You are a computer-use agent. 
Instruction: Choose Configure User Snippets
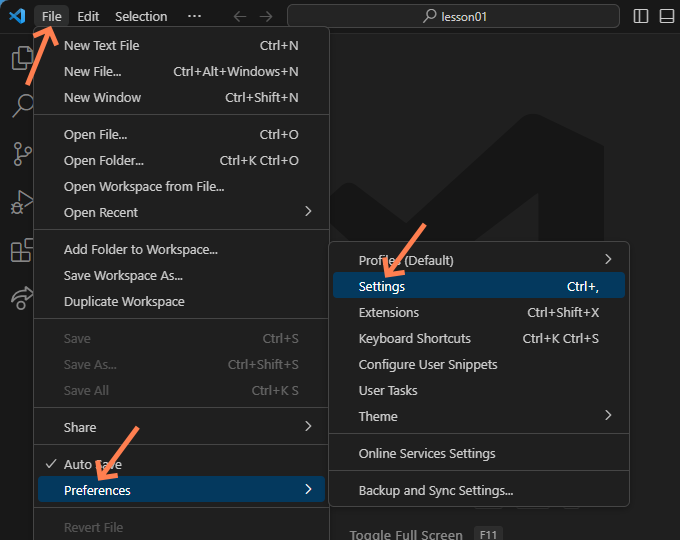click(x=479, y=364)
